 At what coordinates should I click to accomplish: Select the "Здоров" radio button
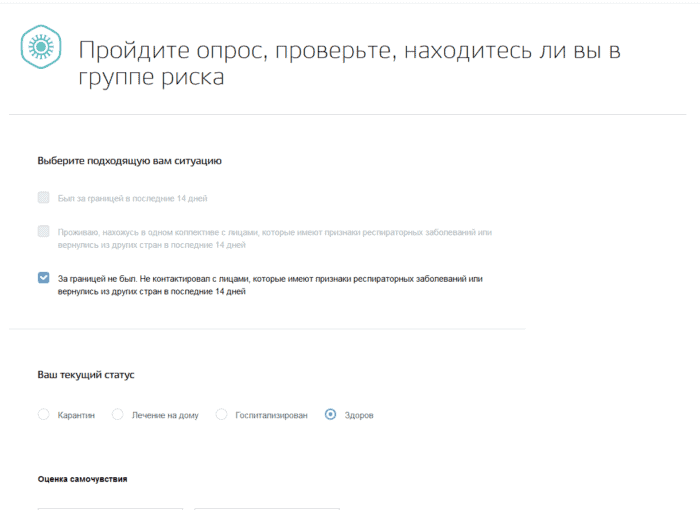[331, 414]
